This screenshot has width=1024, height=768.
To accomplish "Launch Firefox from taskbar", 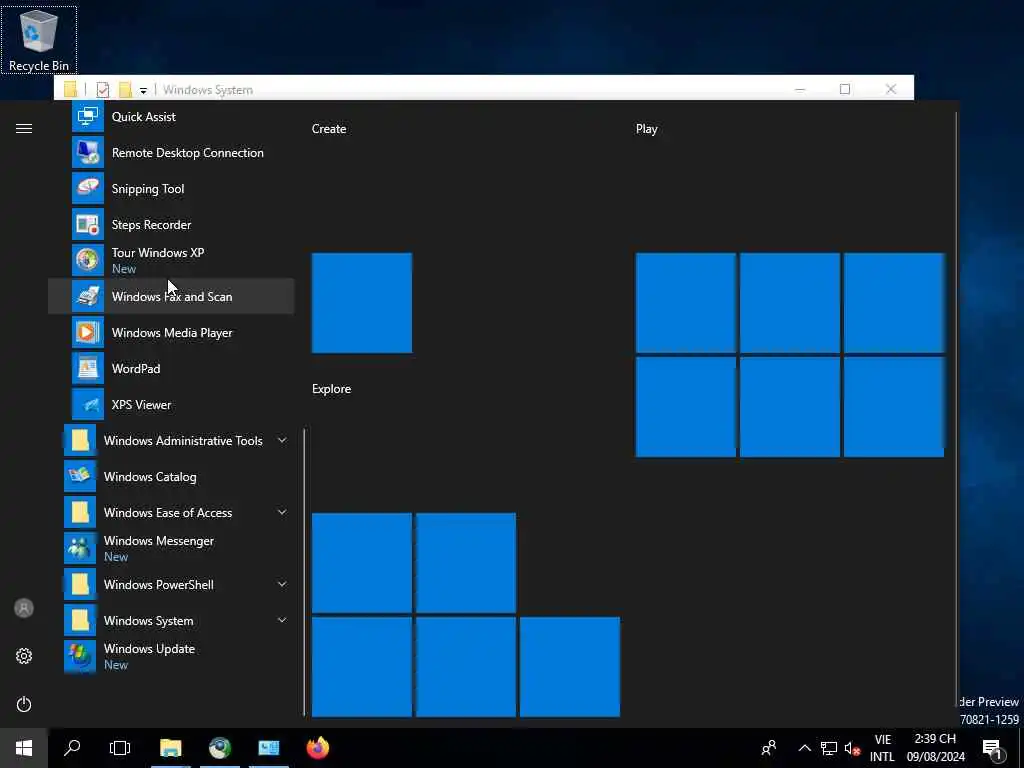I will coord(318,748).
